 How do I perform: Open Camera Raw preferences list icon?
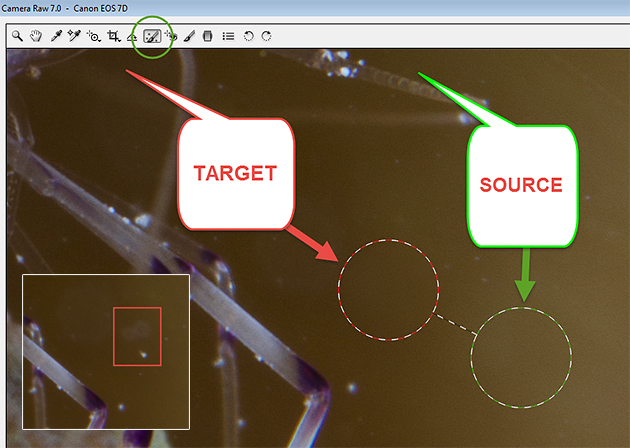(x=228, y=37)
